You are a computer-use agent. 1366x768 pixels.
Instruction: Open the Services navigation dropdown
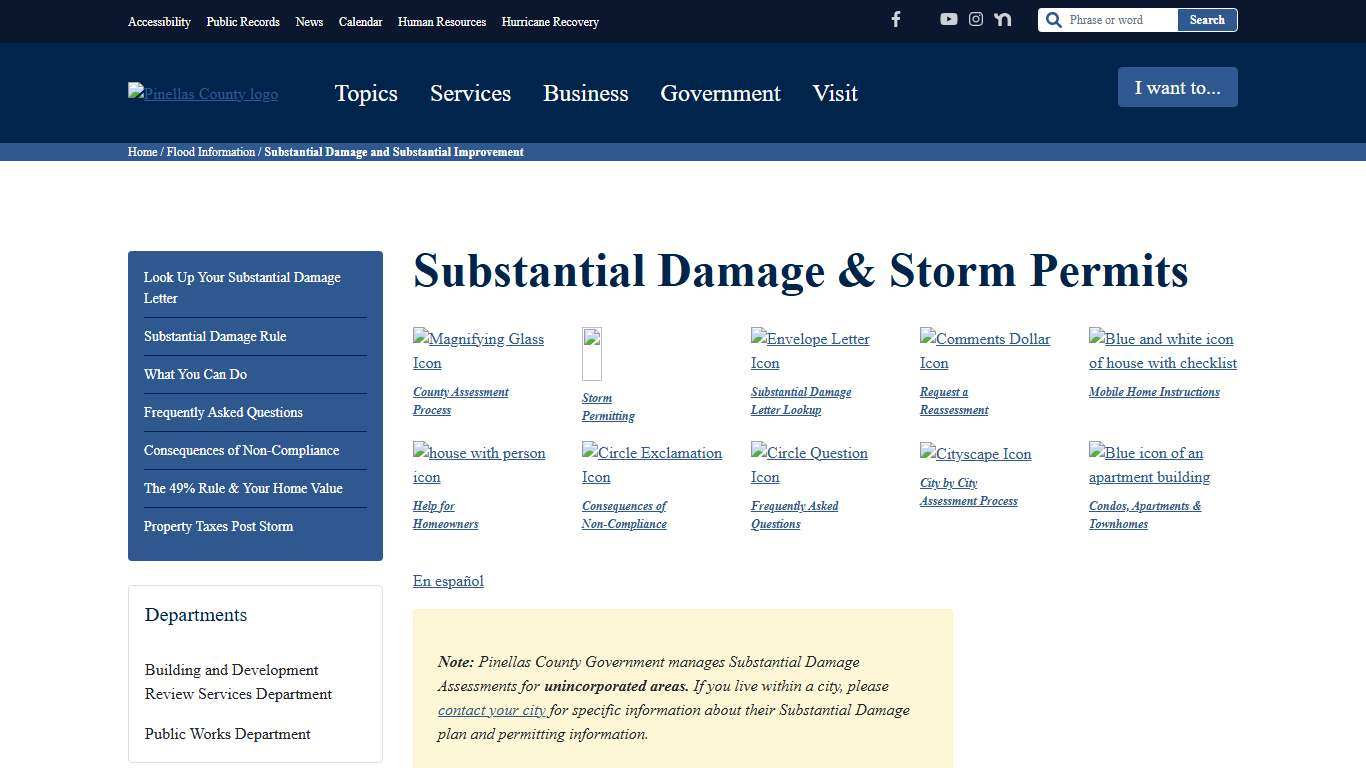[x=470, y=93]
